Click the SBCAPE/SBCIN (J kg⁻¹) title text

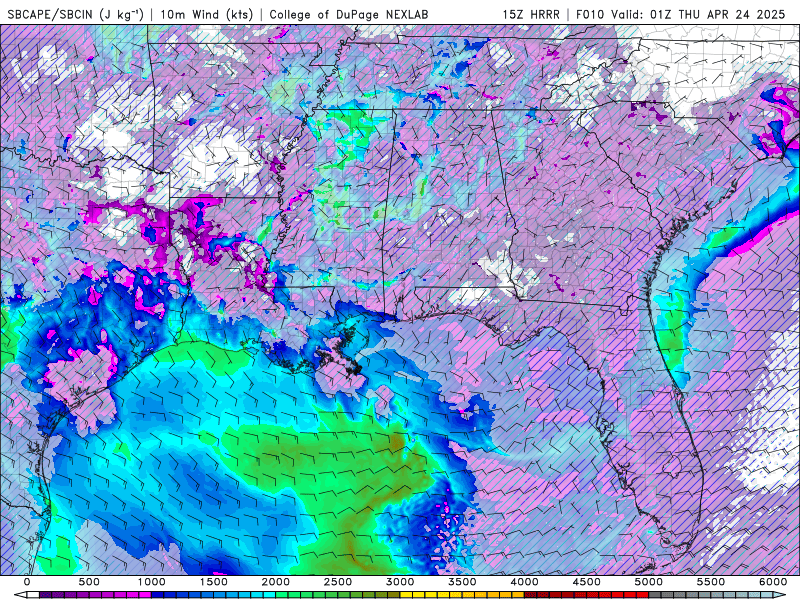tap(76, 14)
